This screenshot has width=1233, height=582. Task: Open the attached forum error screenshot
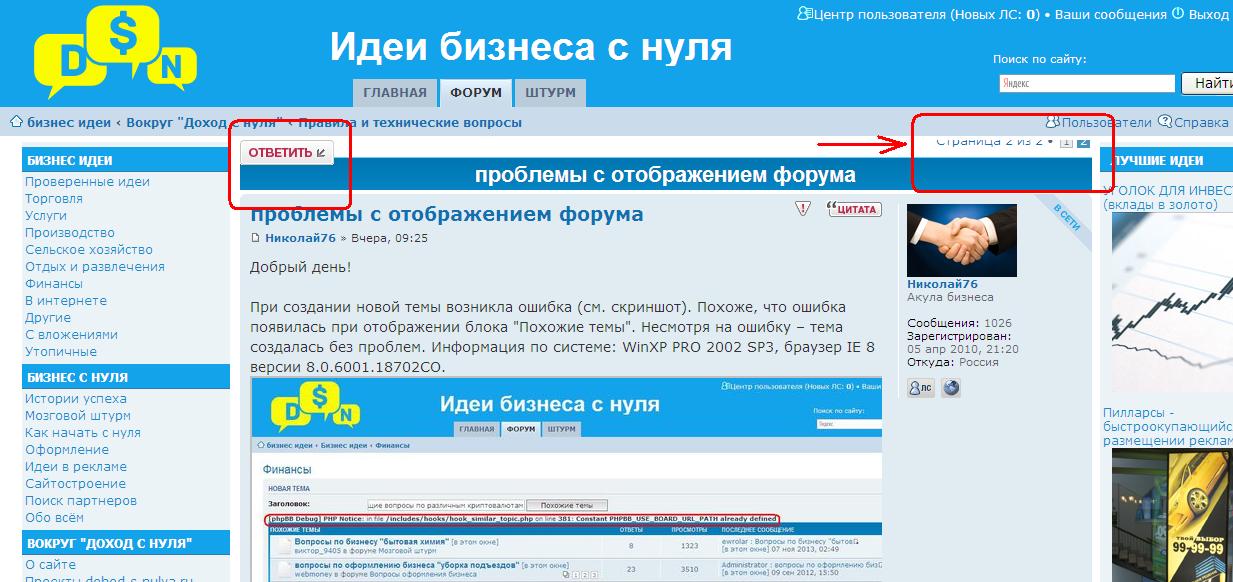(566, 479)
